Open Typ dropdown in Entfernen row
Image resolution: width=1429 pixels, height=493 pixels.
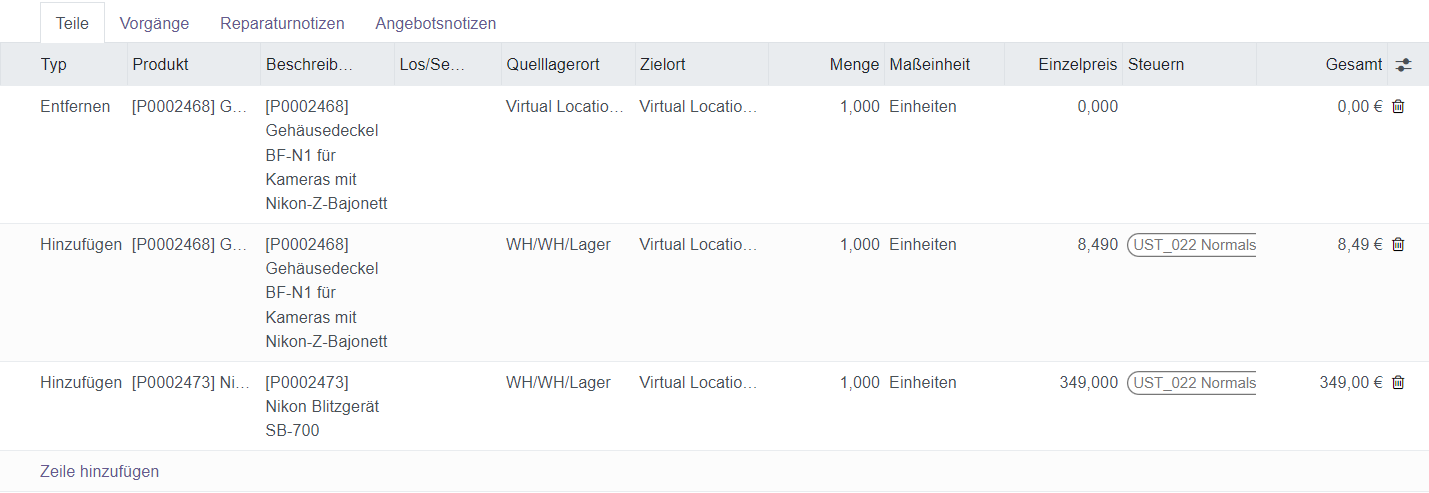coord(76,106)
